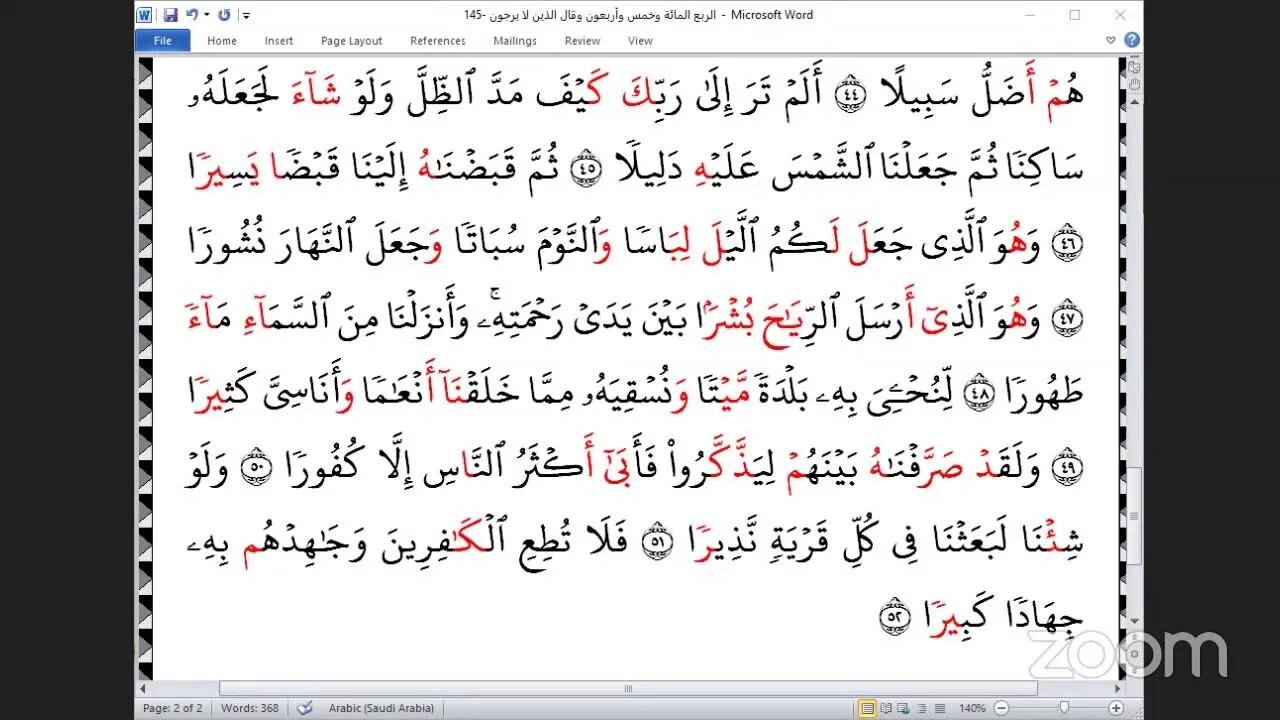Maximize the Microsoft Word window

click(x=1075, y=15)
